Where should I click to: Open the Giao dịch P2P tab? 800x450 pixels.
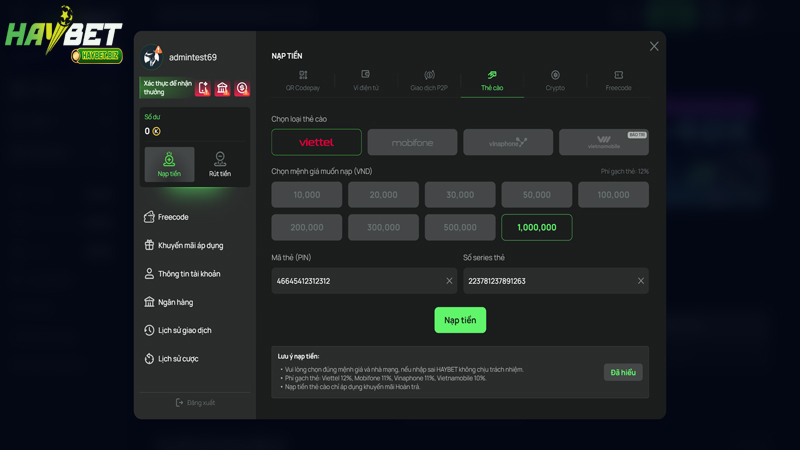pos(429,81)
